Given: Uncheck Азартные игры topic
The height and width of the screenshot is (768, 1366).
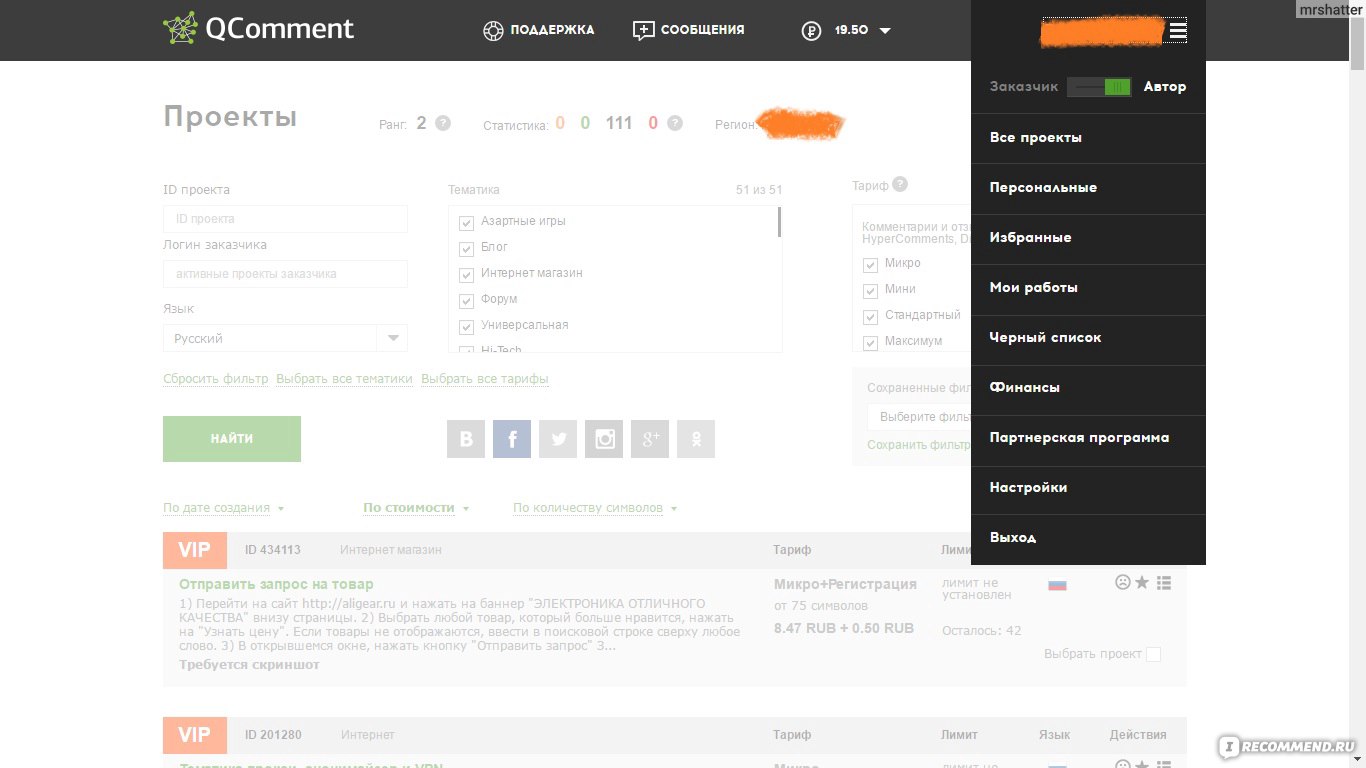Looking at the screenshot, I should point(466,222).
